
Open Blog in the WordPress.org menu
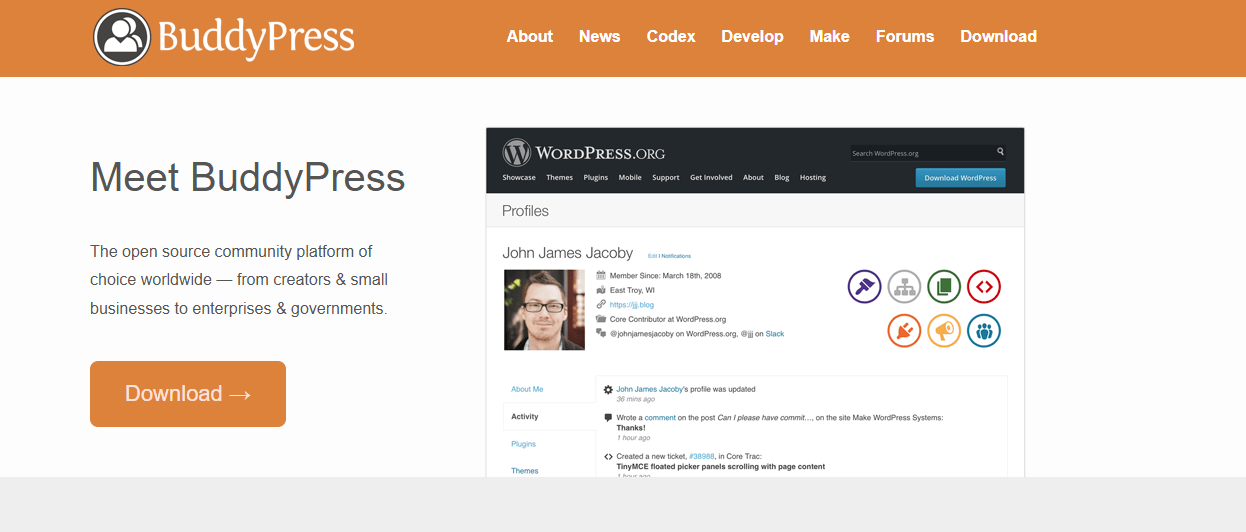click(x=782, y=178)
